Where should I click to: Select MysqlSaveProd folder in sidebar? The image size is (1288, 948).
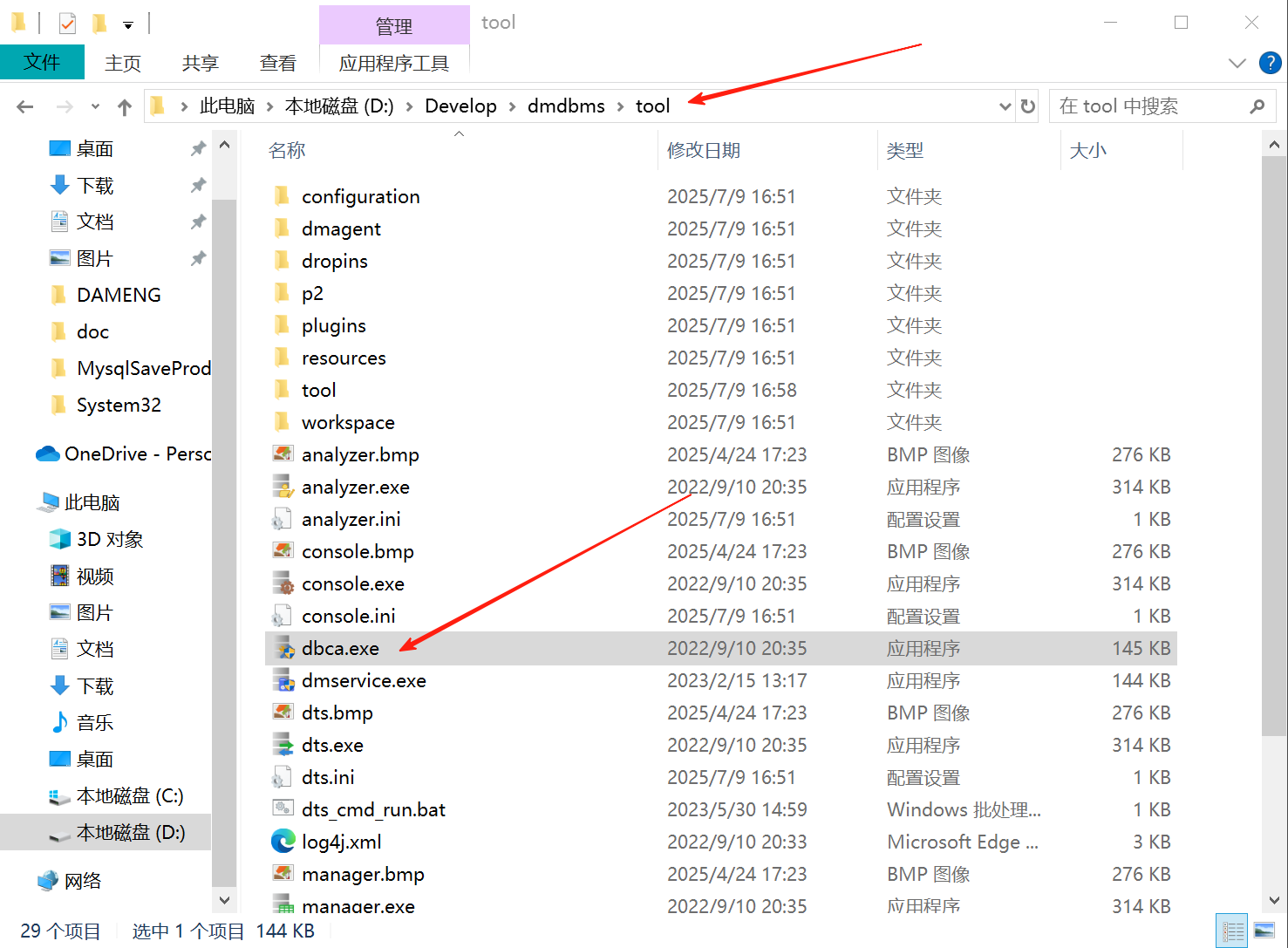click(x=144, y=368)
